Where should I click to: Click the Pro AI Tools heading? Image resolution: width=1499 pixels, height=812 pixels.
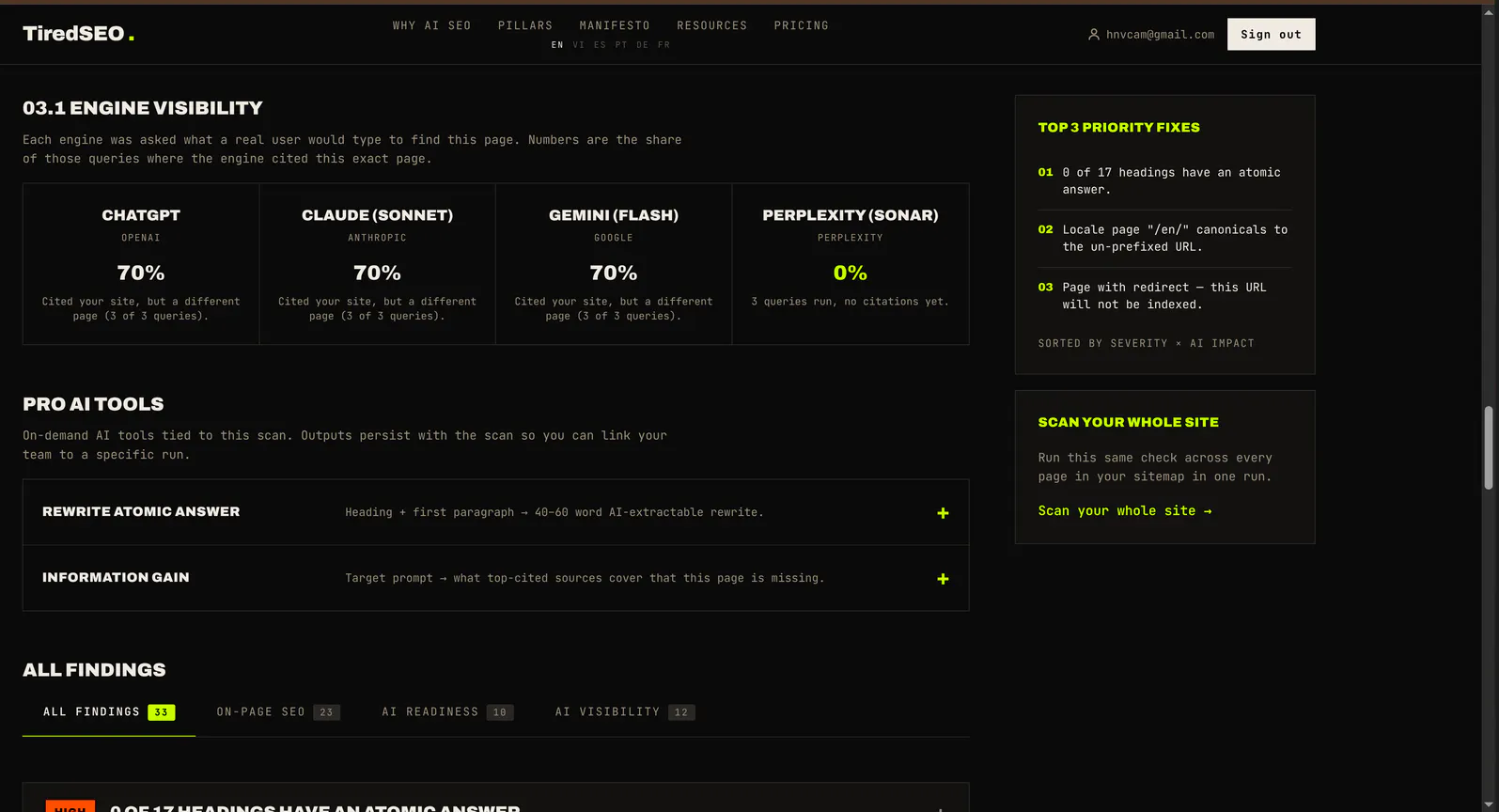tap(93, 404)
